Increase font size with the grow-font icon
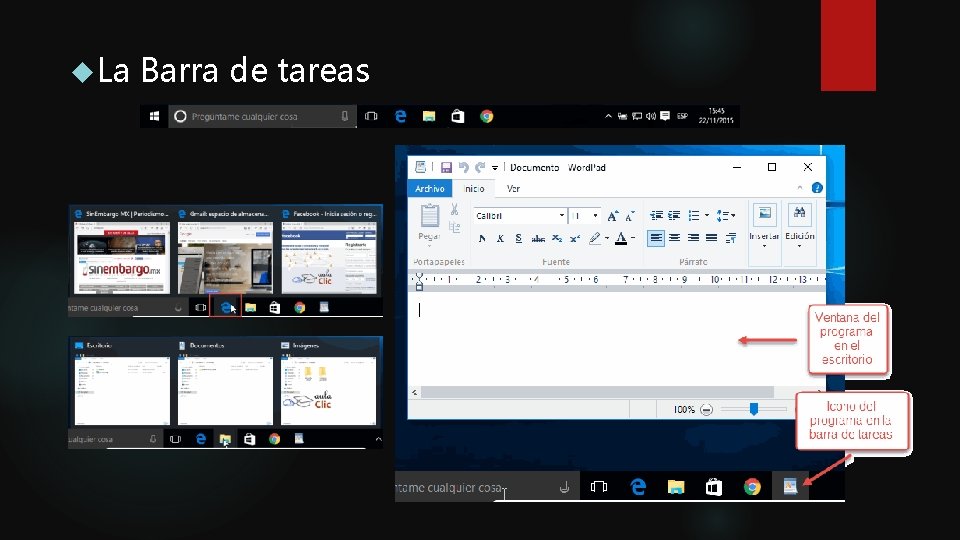This screenshot has width=960, height=540. (612, 216)
